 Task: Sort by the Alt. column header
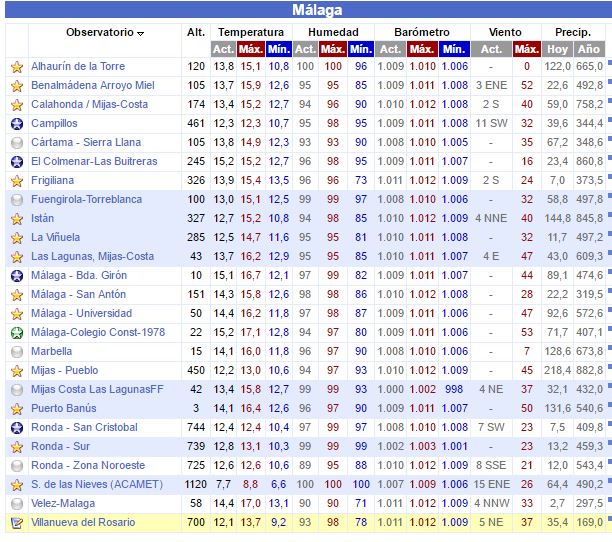[x=196, y=32]
